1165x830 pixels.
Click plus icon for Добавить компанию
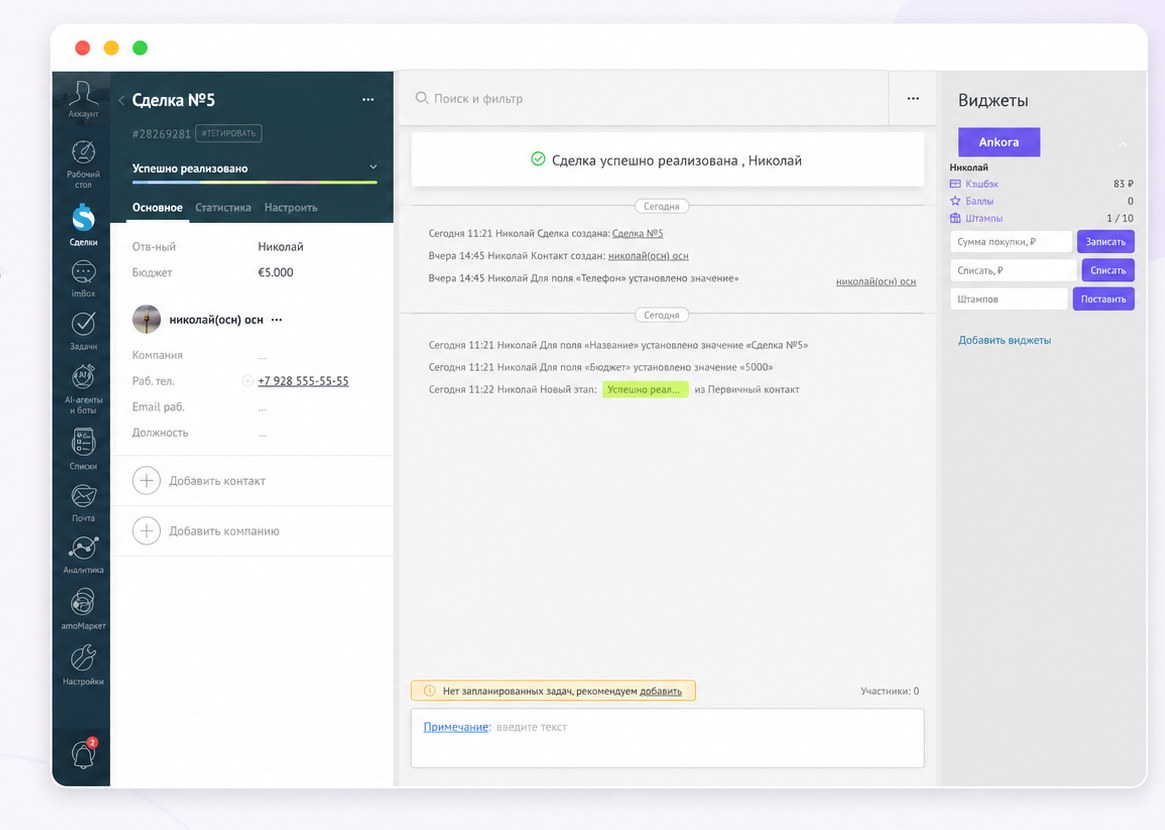coord(146,531)
